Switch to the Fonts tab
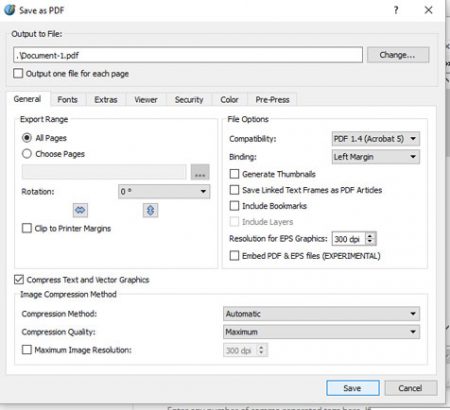The height and width of the screenshot is (410, 450). [67, 100]
